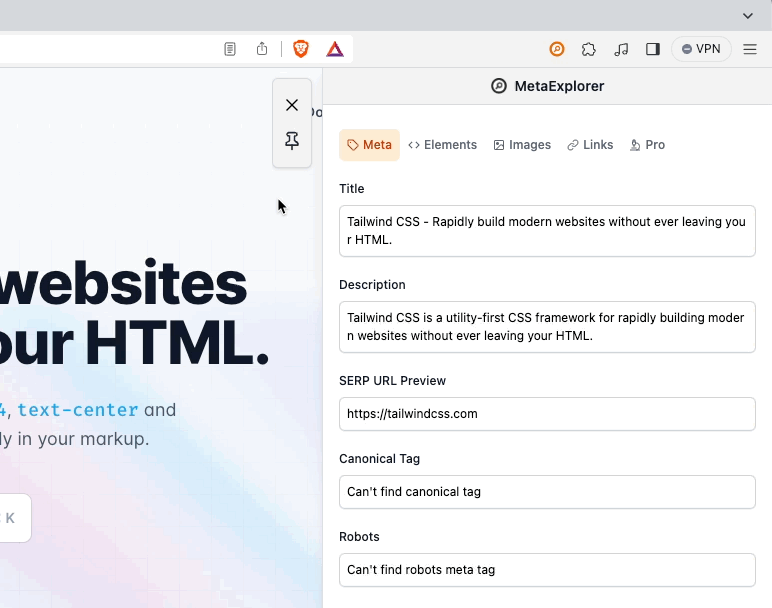772x608 pixels.
Task: Open the reader mode icon in address bar
Action: tap(229, 49)
